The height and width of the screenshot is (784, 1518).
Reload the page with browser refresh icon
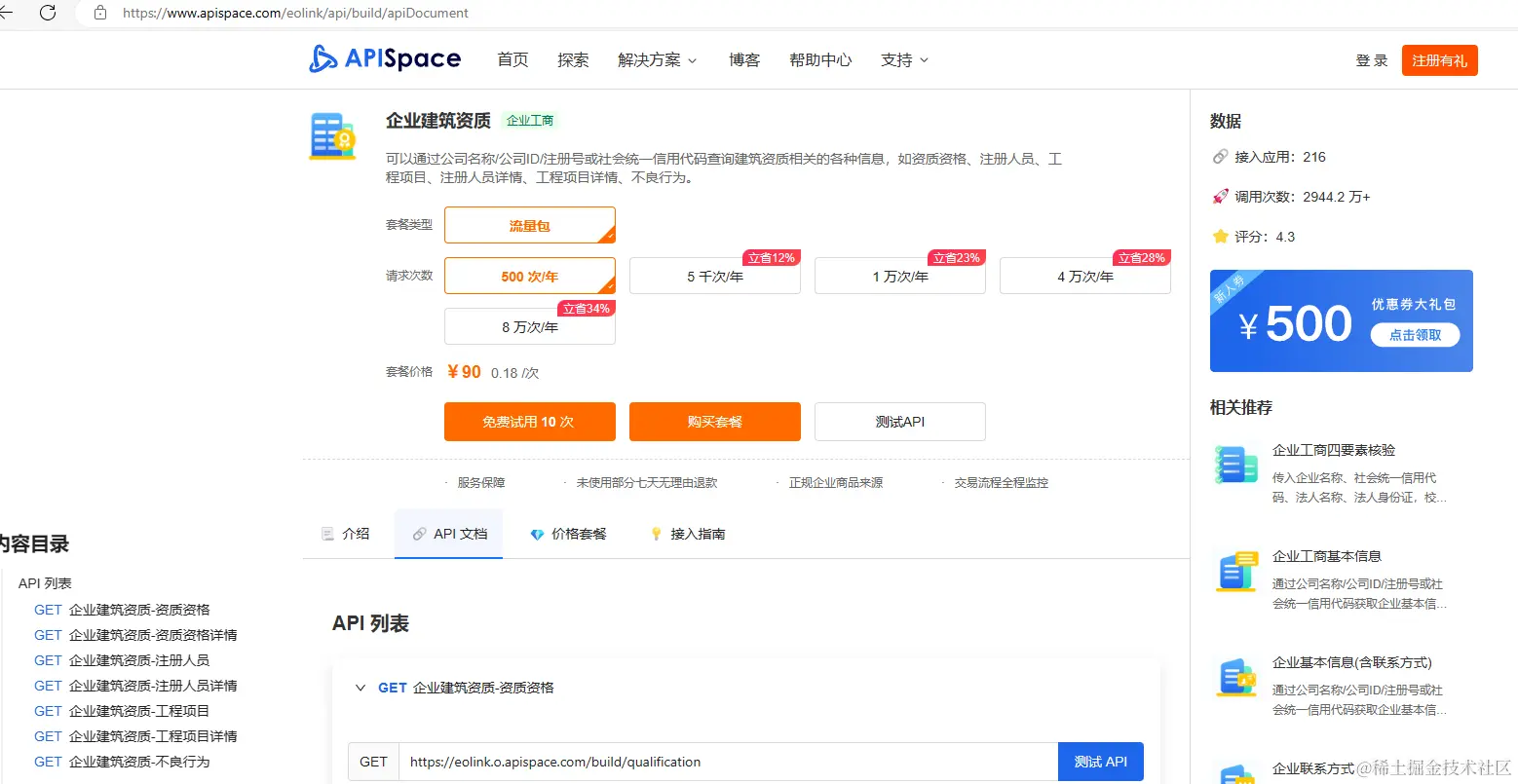pyautogui.click(x=47, y=13)
